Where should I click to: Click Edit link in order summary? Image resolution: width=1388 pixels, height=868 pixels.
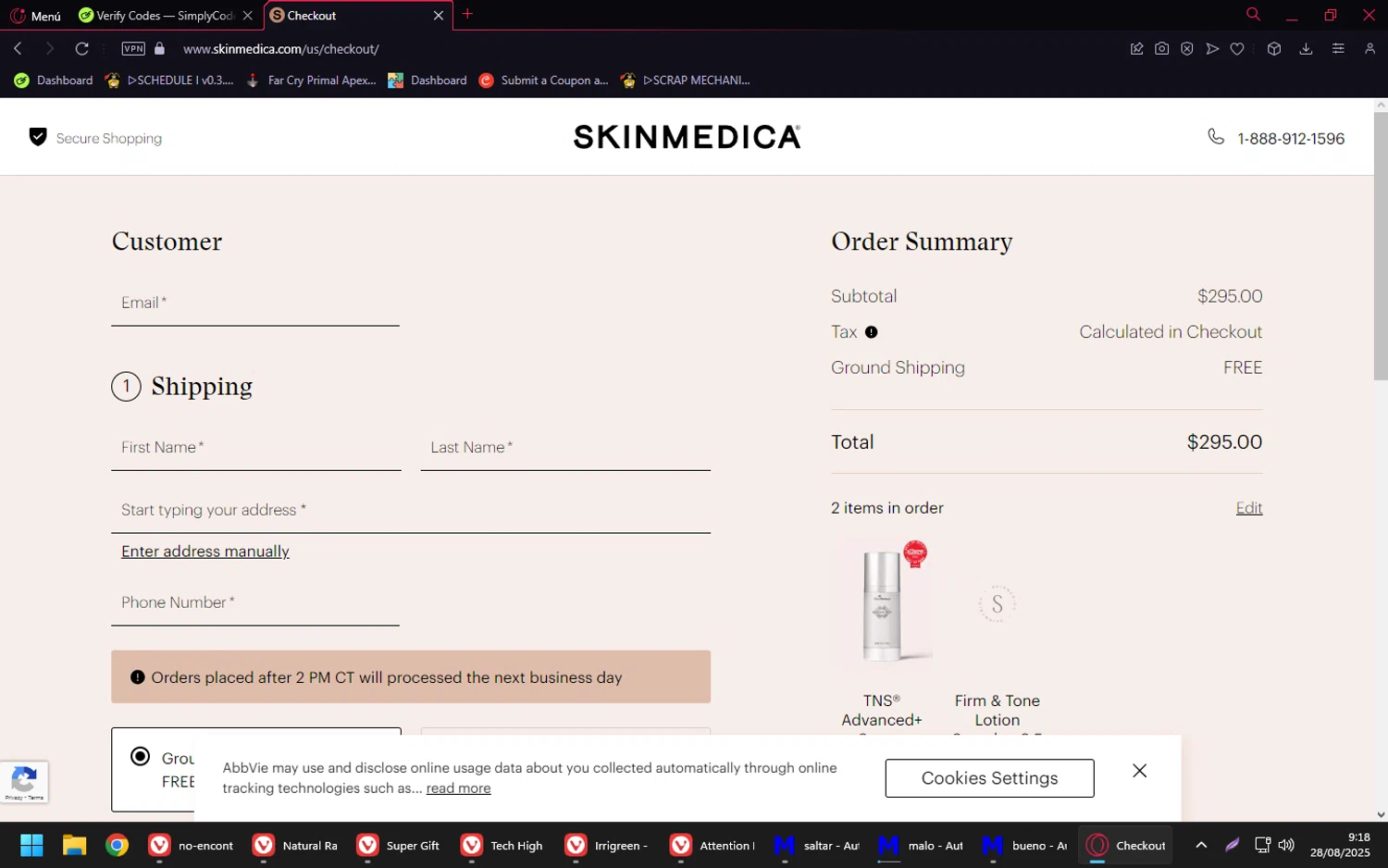pyautogui.click(x=1249, y=508)
